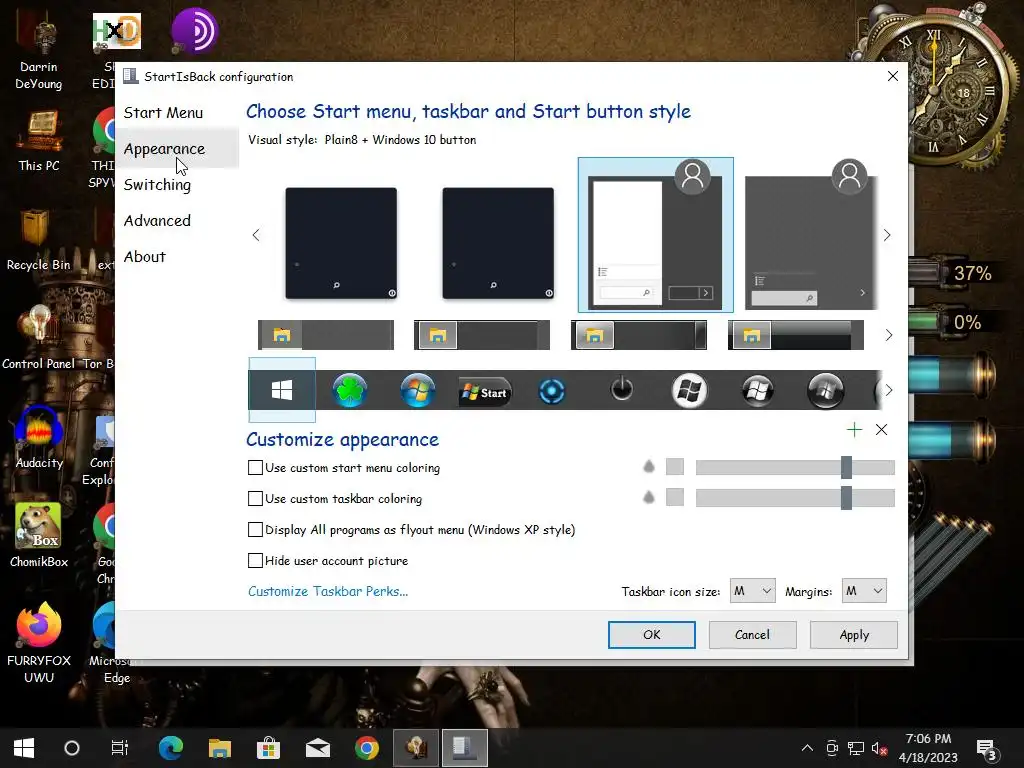Image resolution: width=1024 pixels, height=768 pixels.
Task: Select the first taskbar style thumbnail
Action: pyautogui.click(x=326, y=335)
